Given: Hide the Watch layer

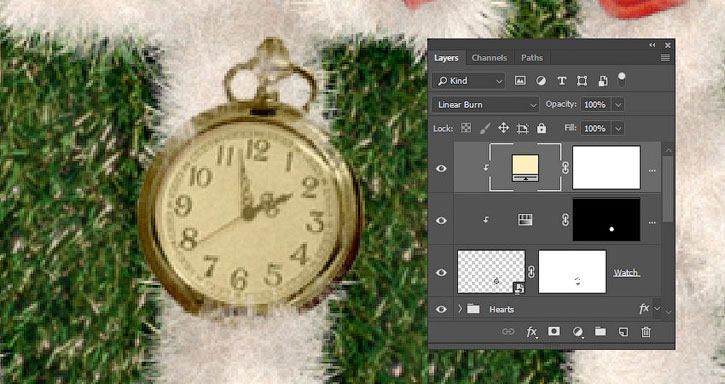Looking at the screenshot, I should click(x=441, y=273).
